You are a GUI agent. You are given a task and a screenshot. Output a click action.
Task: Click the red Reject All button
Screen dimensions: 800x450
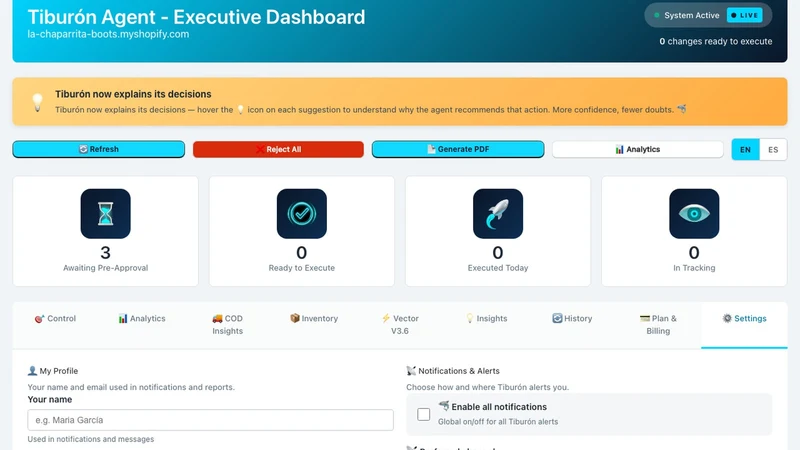point(278,149)
